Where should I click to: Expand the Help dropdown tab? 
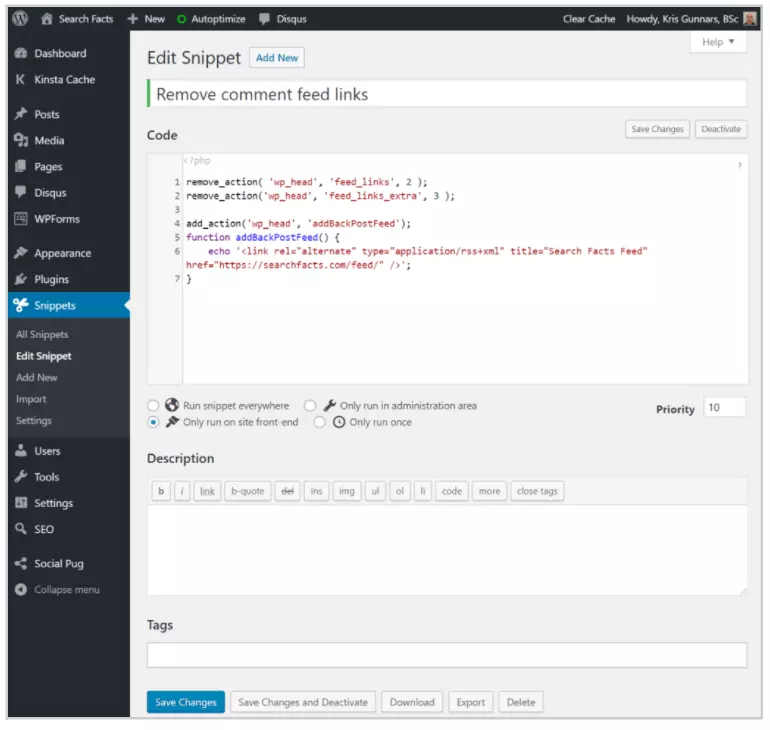pos(718,42)
